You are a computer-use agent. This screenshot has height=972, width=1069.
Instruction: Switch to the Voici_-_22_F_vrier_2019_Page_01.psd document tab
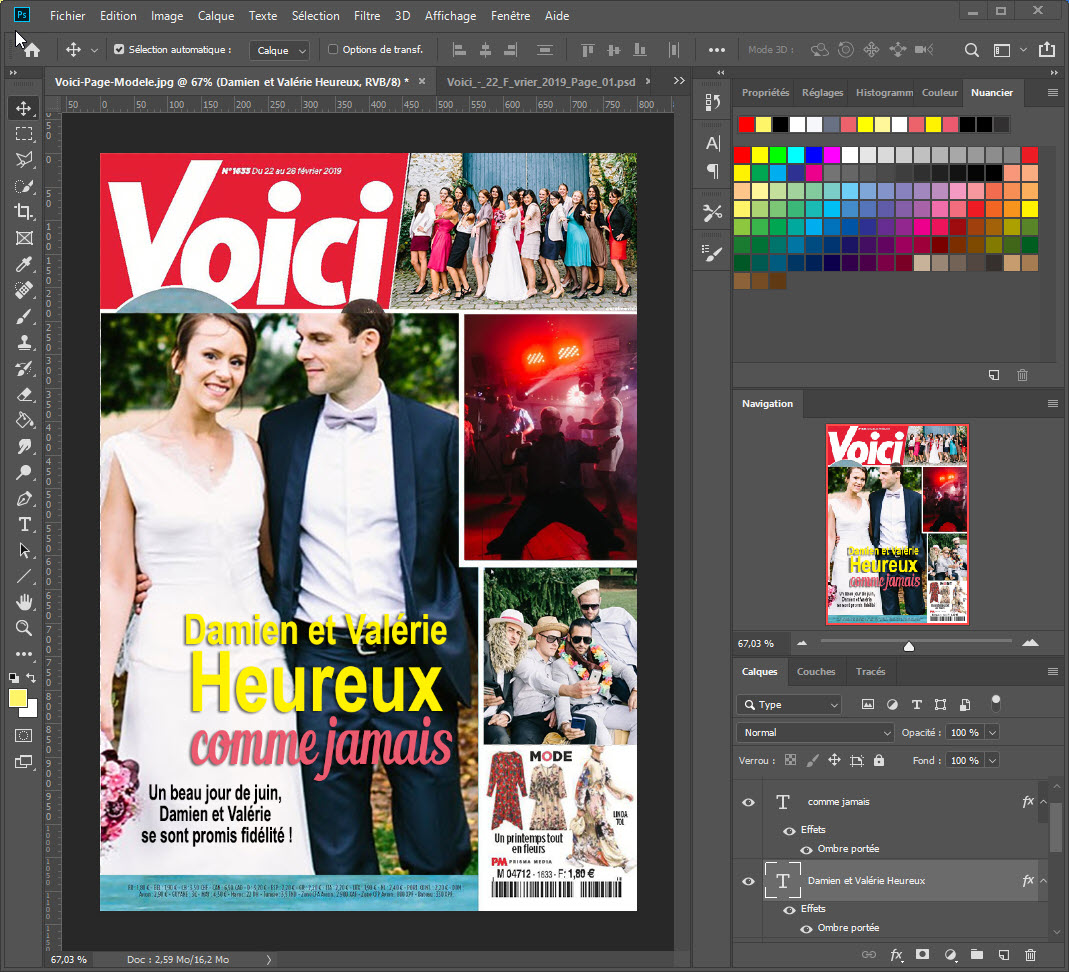(x=541, y=82)
